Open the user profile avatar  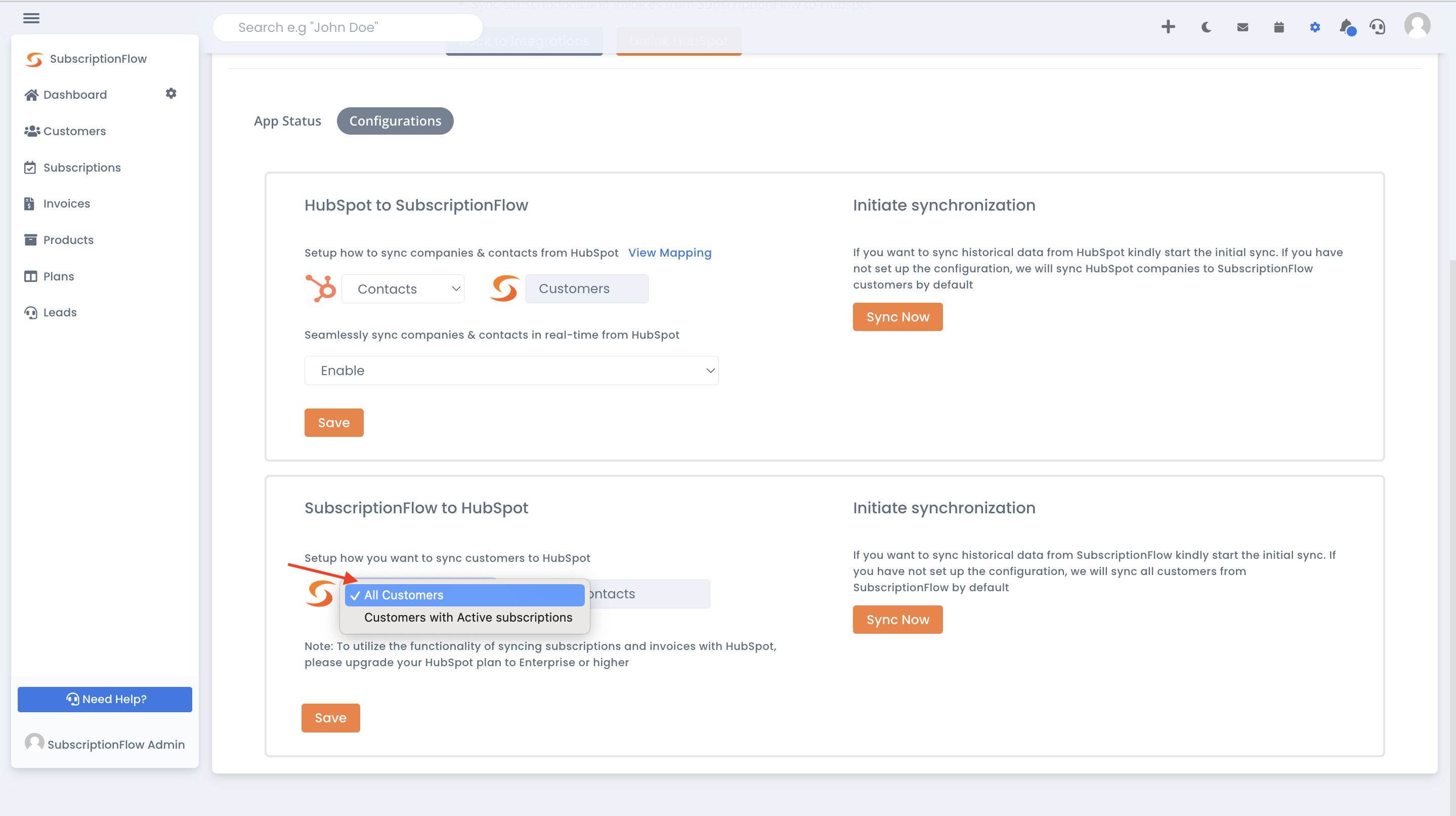click(1417, 25)
